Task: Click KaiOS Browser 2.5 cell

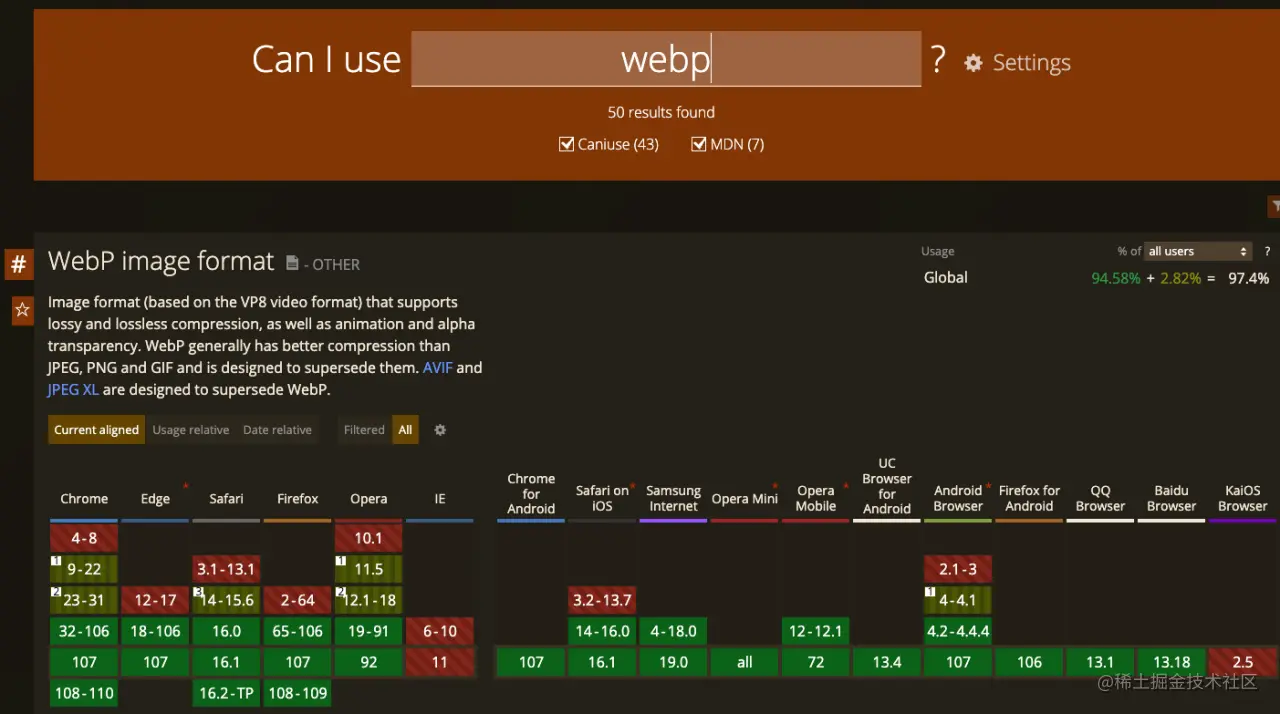Action: (x=1243, y=662)
